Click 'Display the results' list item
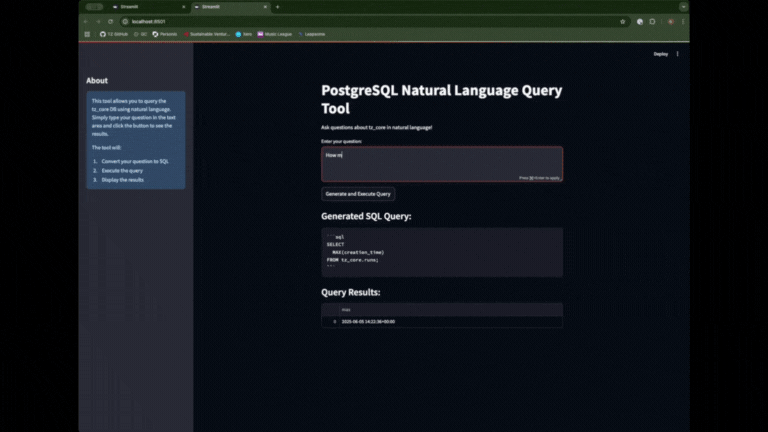This screenshot has width=768, height=432. 122,180
